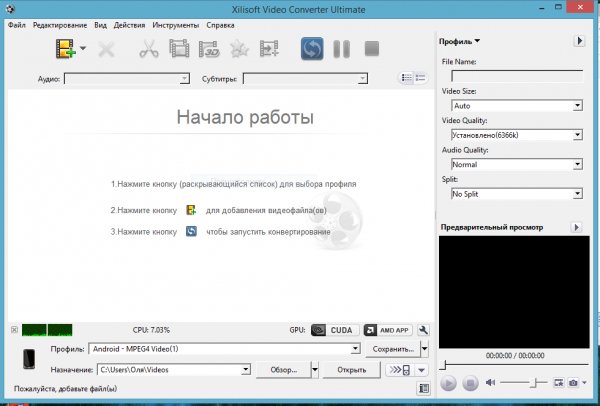This screenshot has width=600, height=406.
Task: Click the Profile panel collapse arrow
Action: [579, 41]
